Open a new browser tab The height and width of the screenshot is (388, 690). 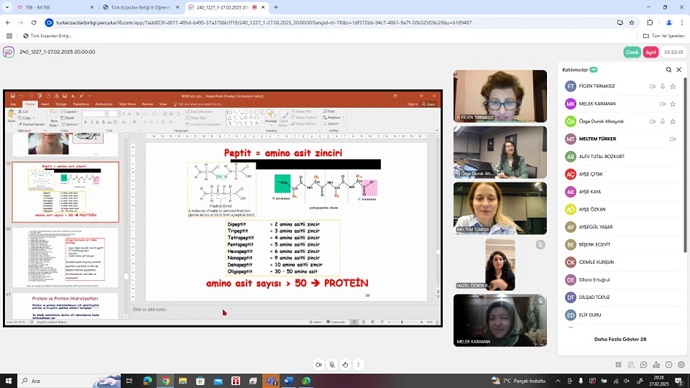pyautogui.click(x=276, y=7)
